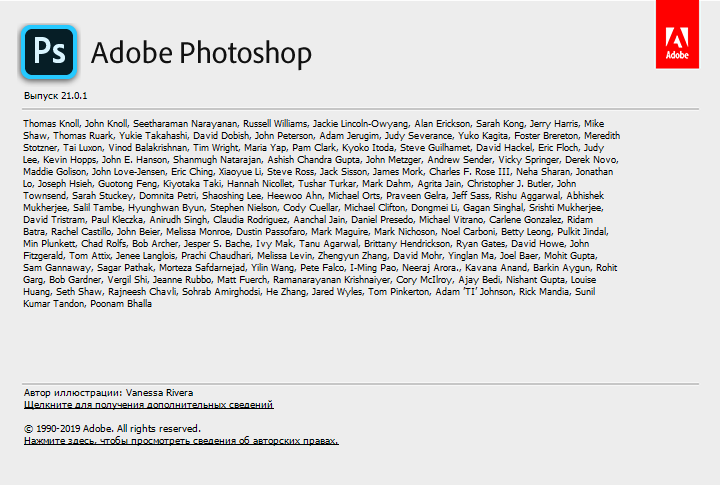Click the name Brittany Hendrickson

[x=407, y=243]
